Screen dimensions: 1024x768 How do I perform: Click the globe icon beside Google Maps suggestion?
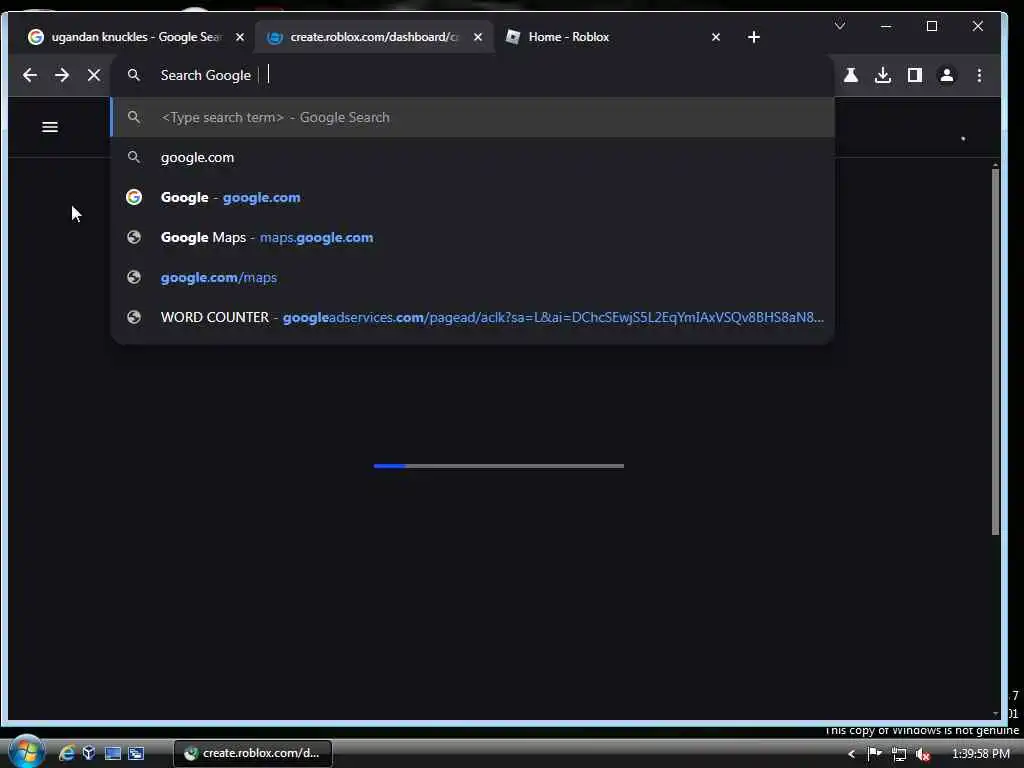(x=134, y=237)
